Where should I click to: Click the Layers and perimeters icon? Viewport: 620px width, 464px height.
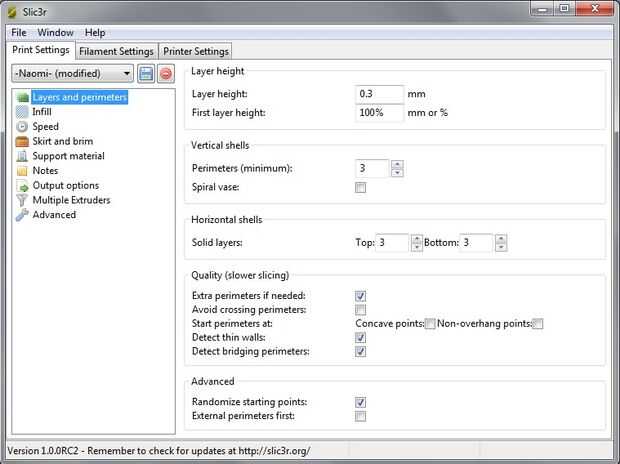(23, 97)
